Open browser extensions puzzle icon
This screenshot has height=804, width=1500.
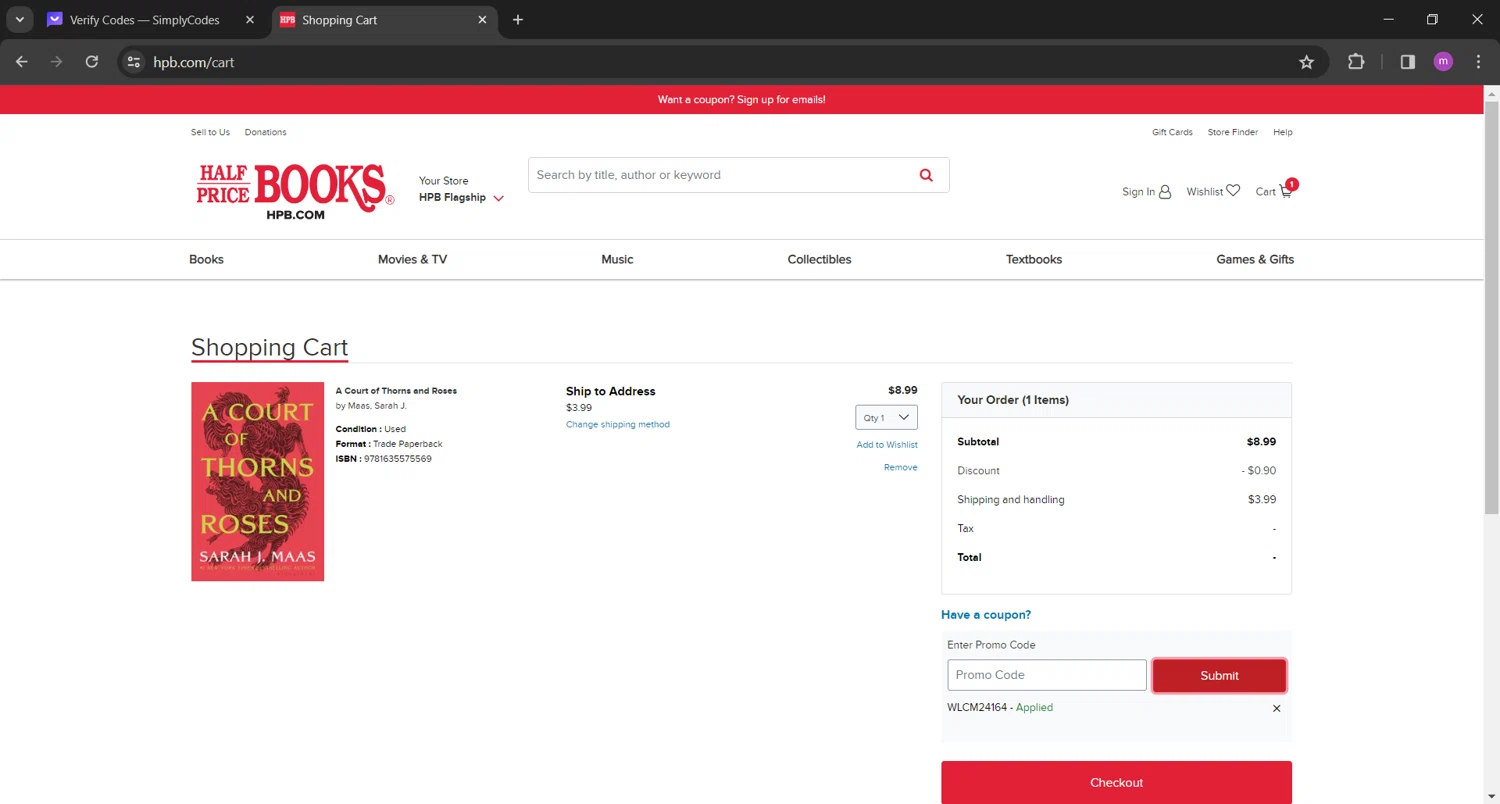(1356, 62)
